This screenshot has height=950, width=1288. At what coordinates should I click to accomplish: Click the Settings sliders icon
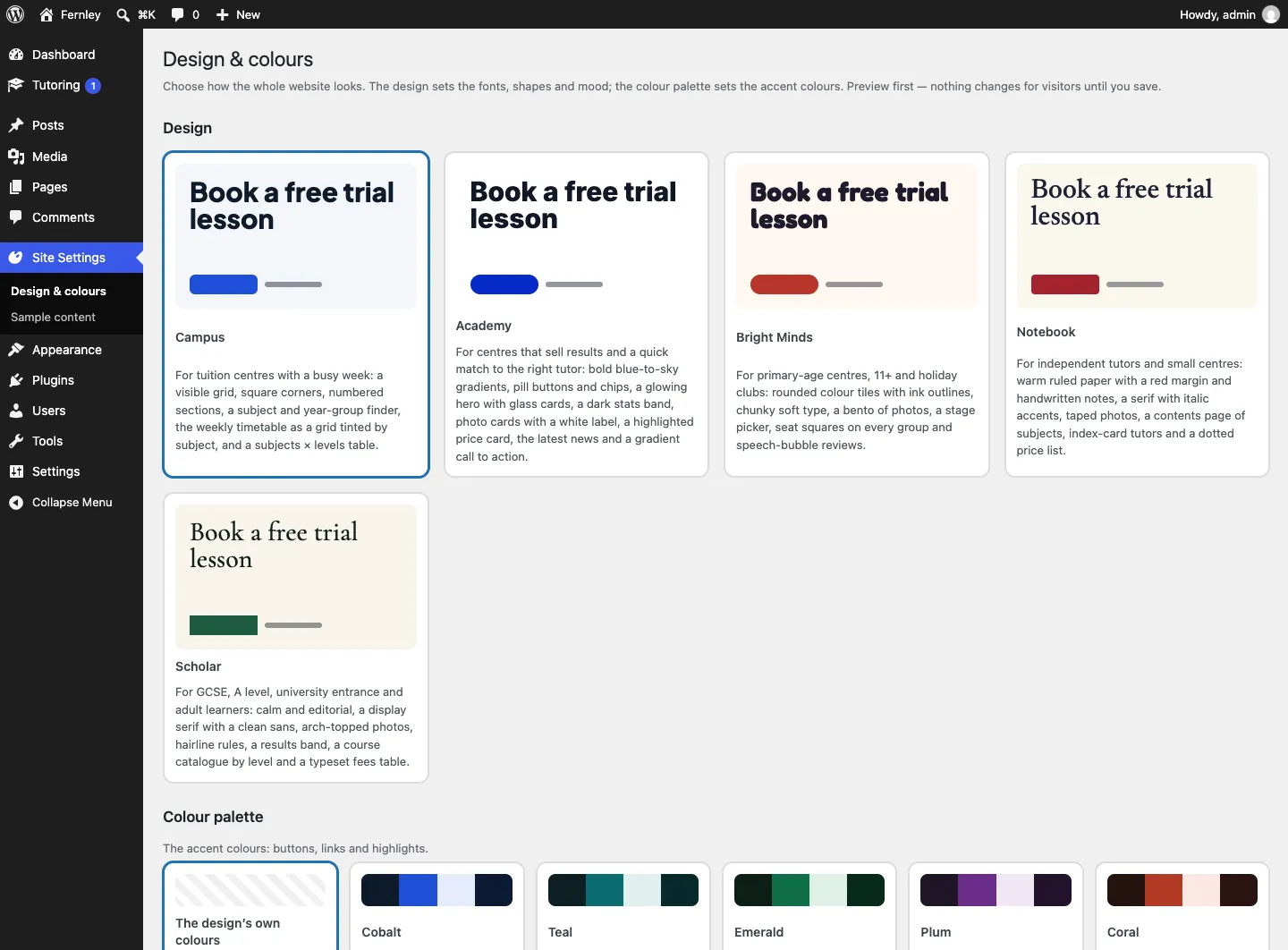tap(16, 471)
